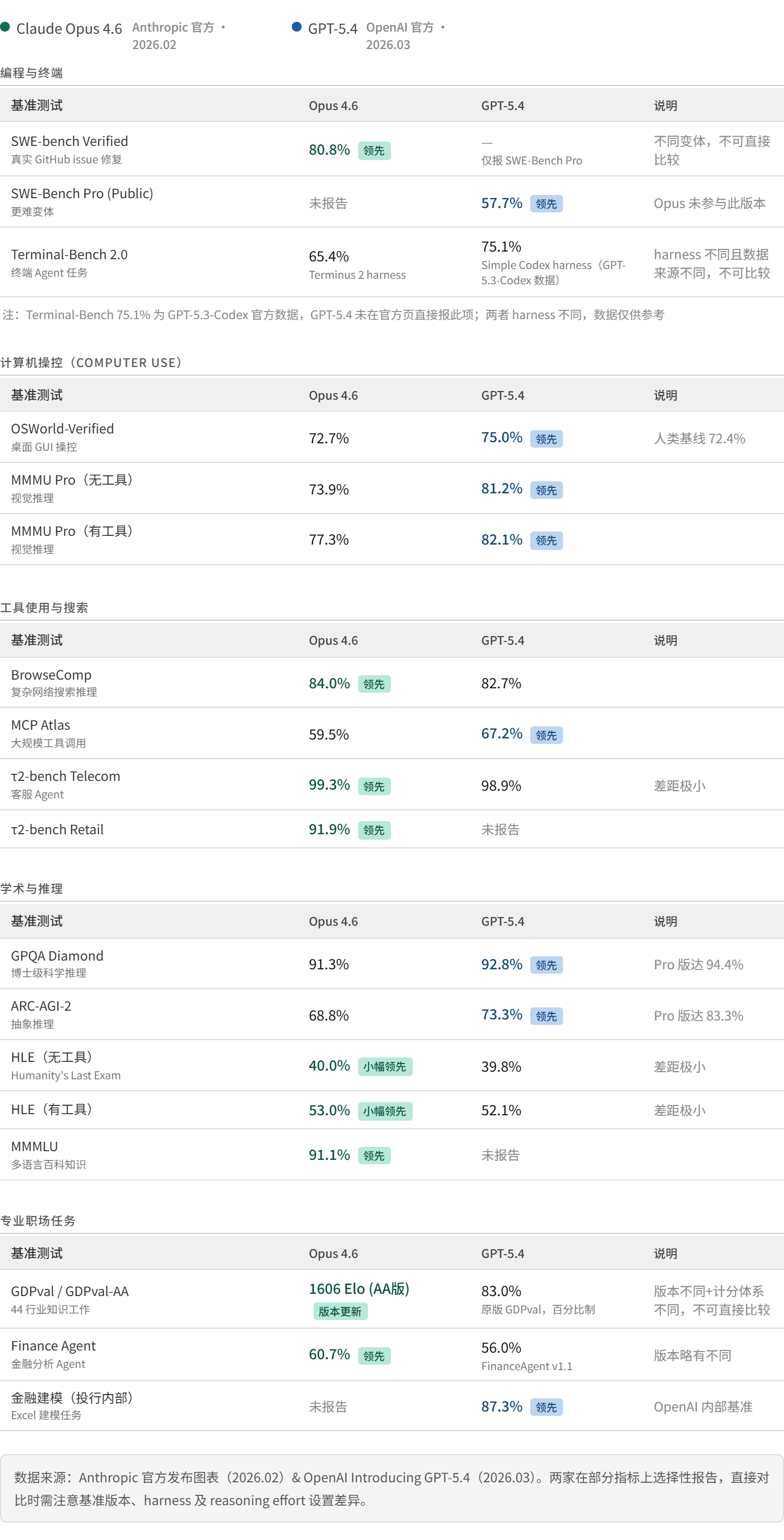Click the 领先 badge beside 57.7%
The image size is (784, 1540).
(x=546, y=204)
